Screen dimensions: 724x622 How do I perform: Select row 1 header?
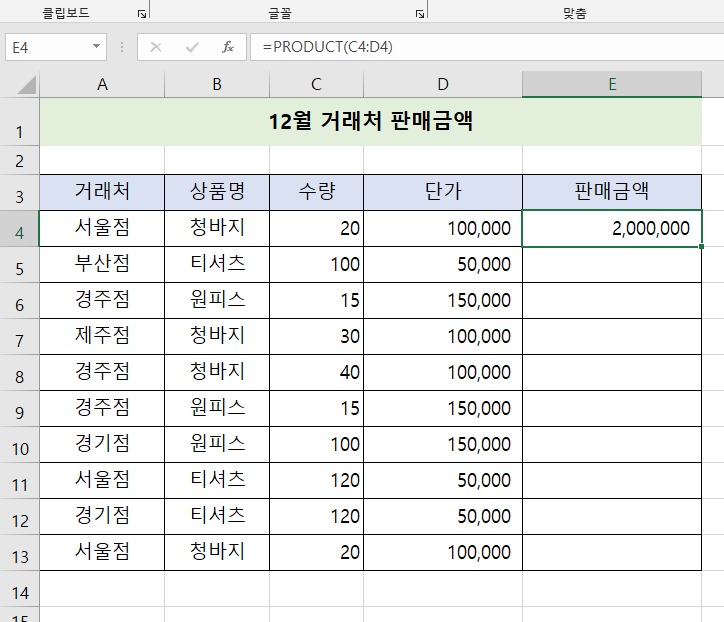pos(19,122)
